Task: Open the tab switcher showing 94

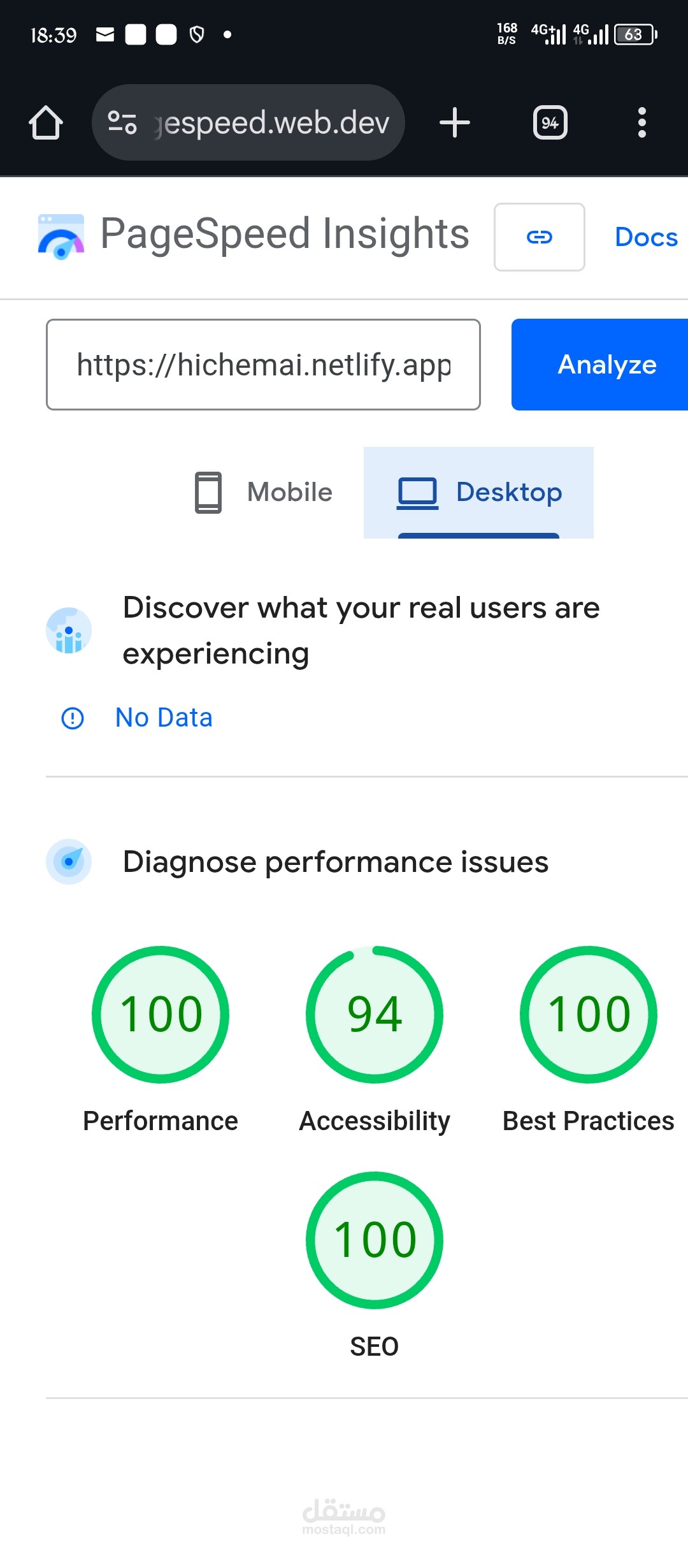Action: point(550,122)
